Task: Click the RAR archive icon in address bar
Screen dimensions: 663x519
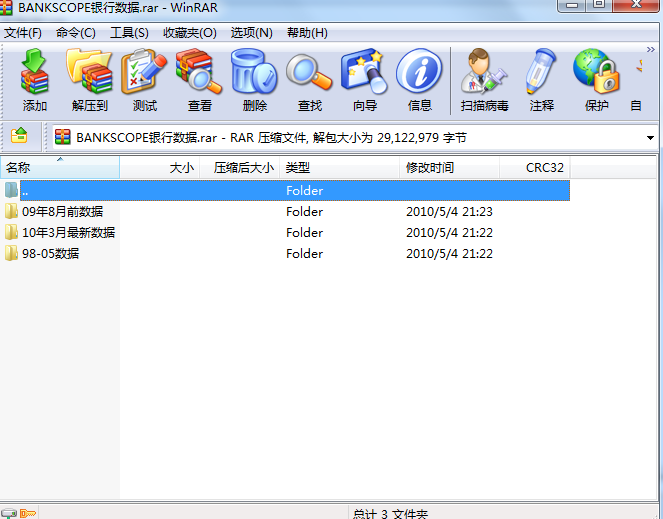Action: (x=63, y=137)
